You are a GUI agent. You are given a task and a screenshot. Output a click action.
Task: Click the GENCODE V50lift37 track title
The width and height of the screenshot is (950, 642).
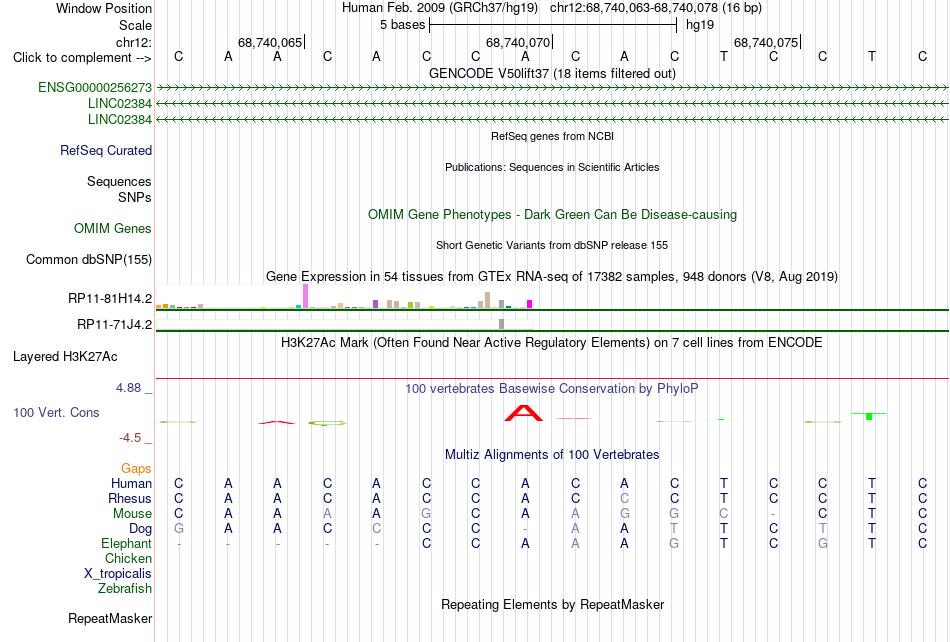[552, 73]
